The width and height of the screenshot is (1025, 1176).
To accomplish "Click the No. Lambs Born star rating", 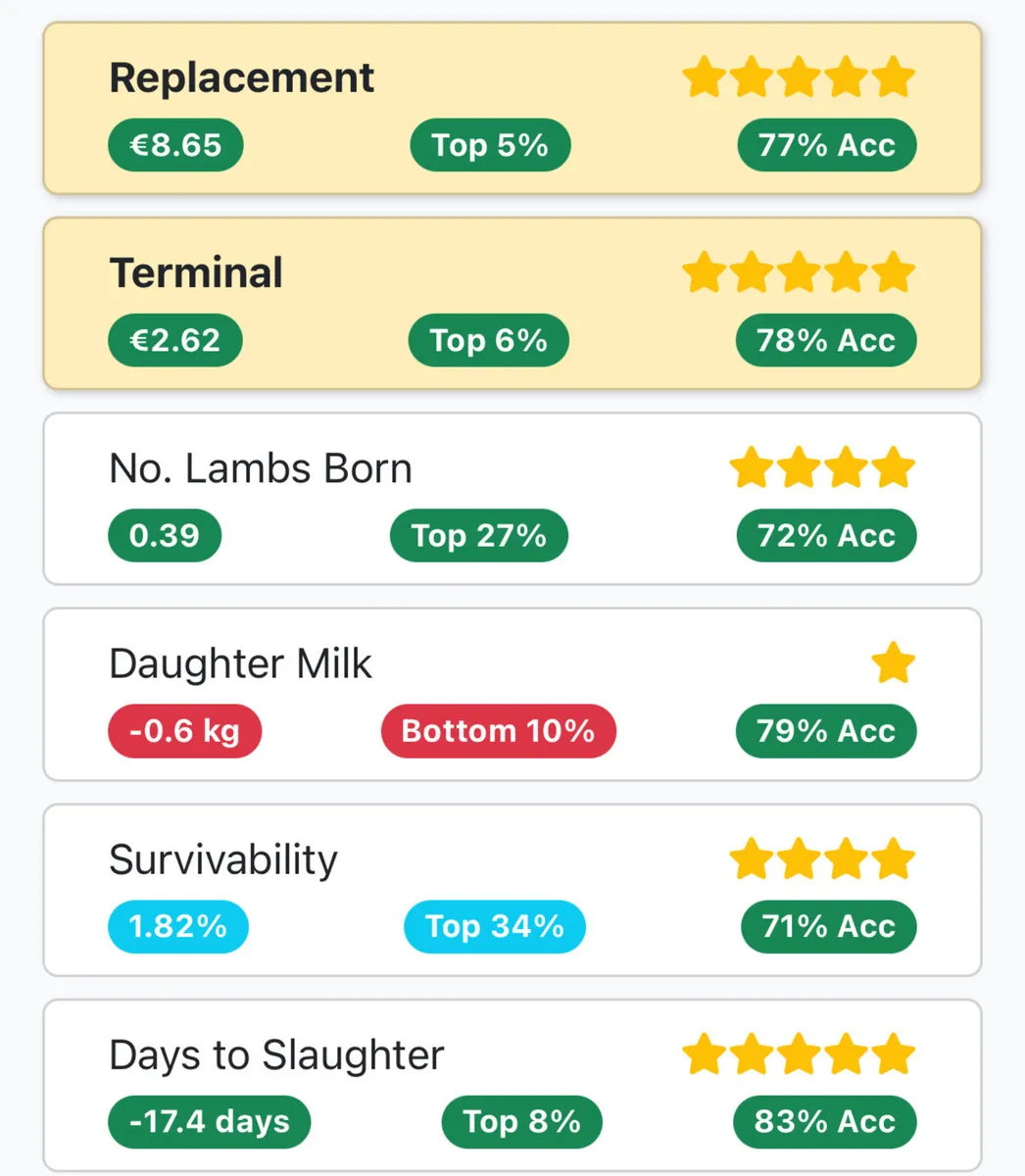I will pos(821,468).
